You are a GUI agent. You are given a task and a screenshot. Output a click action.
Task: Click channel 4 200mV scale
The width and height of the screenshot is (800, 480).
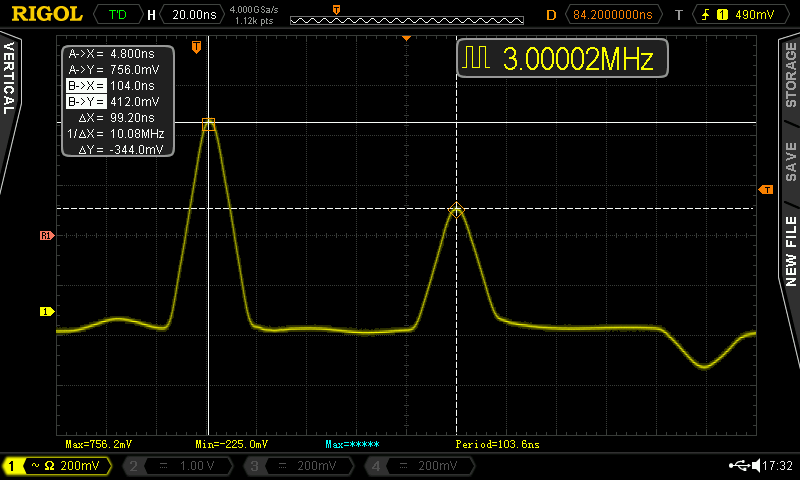pyautogui.click(x=438, y=466)
